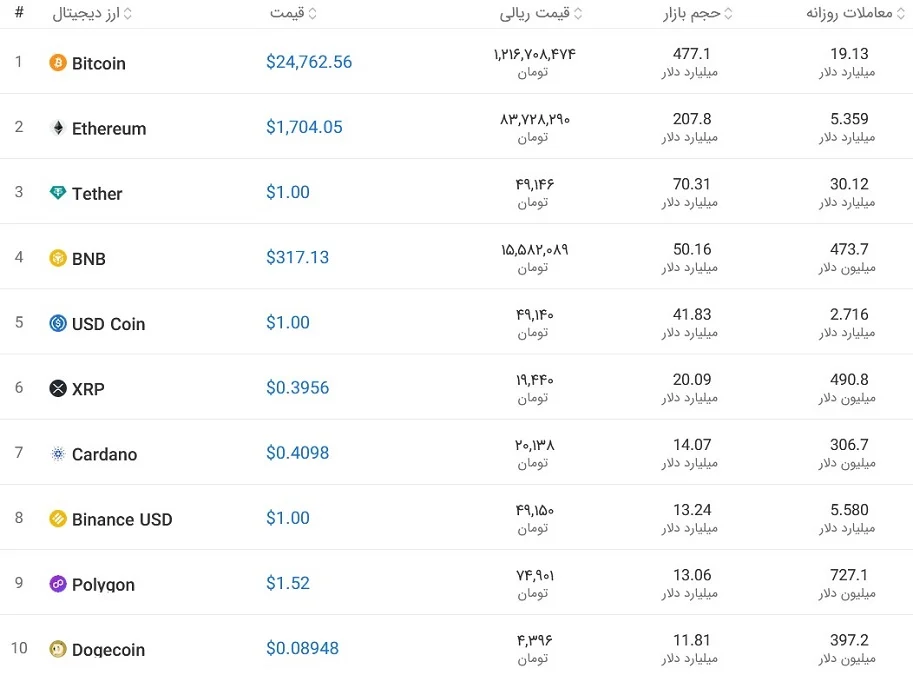Open the Ethereum coin name link
The width and height of the screenshot is (913, 675).
[109, 128]
